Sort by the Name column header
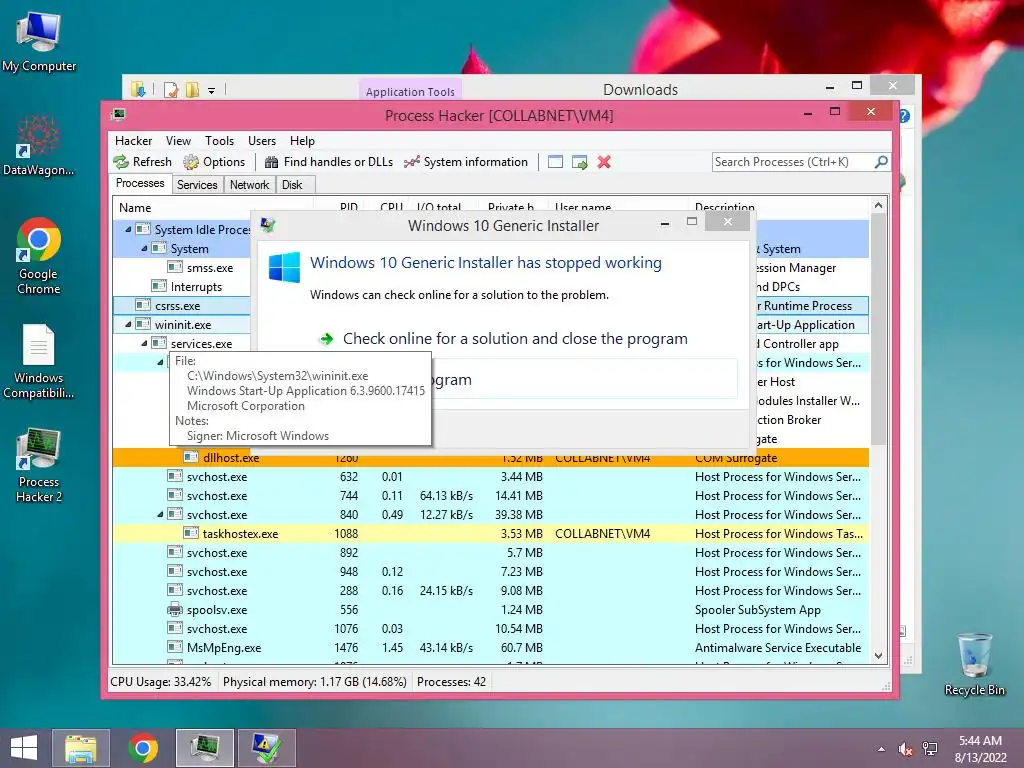This screenshot has width=1024, height=768. [135, 208]
